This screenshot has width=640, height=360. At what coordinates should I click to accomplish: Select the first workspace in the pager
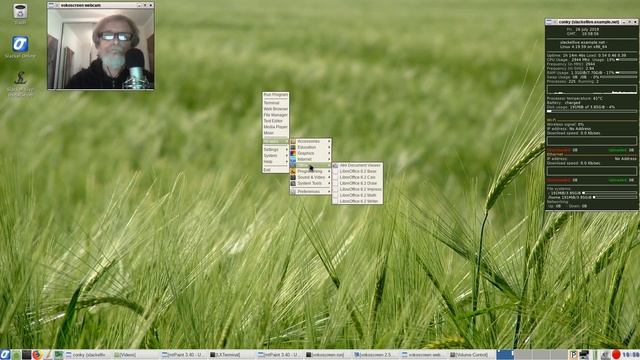click(x=505, y=355)
